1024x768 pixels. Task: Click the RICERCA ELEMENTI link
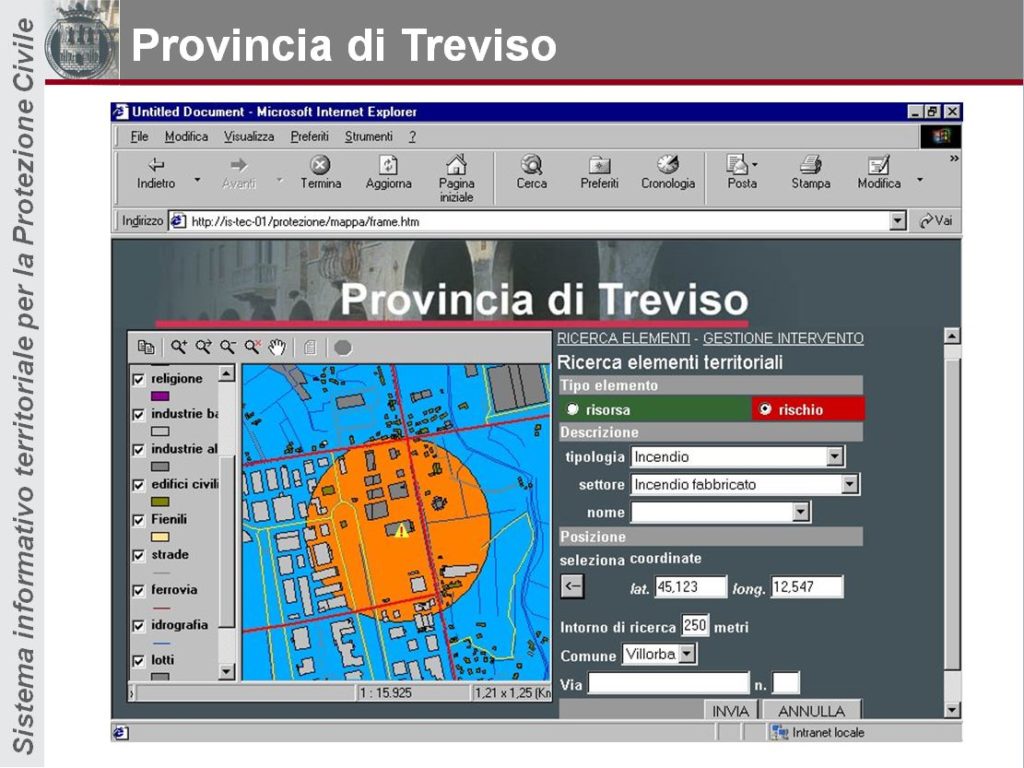[x=623, y=338]
